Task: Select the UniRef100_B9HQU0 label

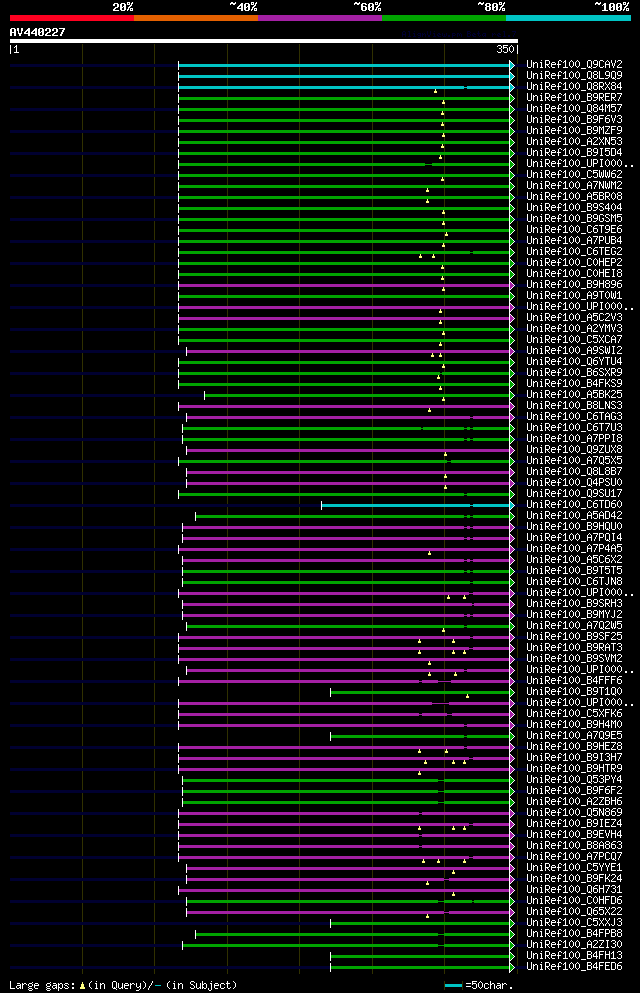Action: click(x=574, y=526)
